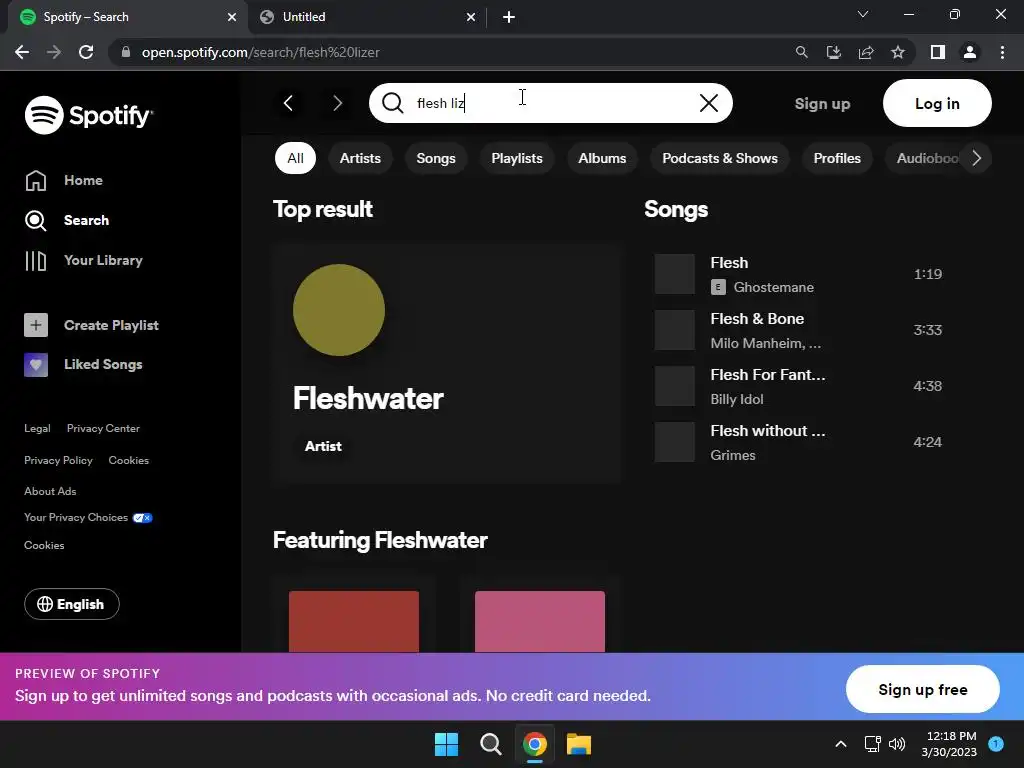Open a new browser tab

tap(509, 17)
